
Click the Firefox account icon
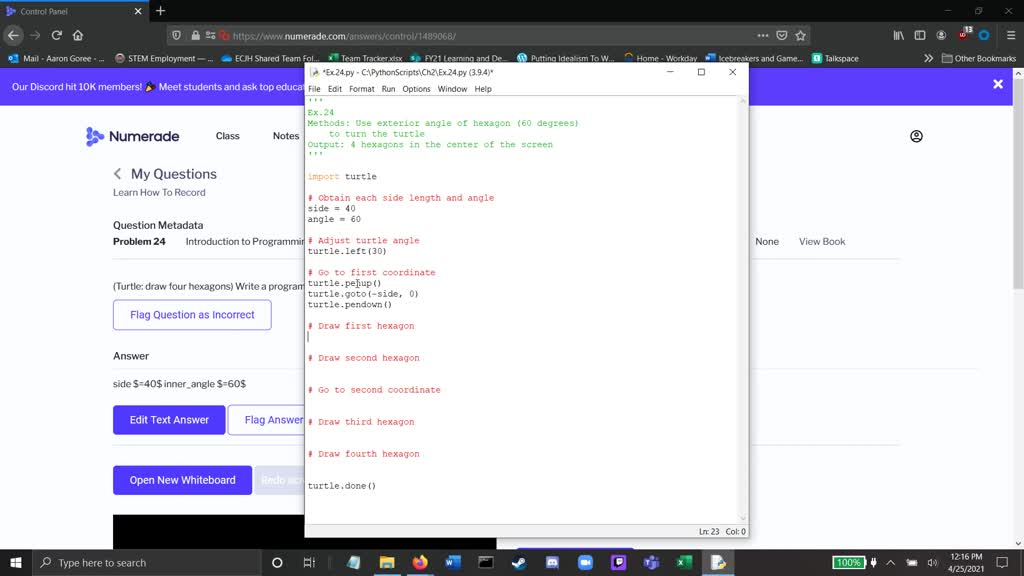point(940,33)
